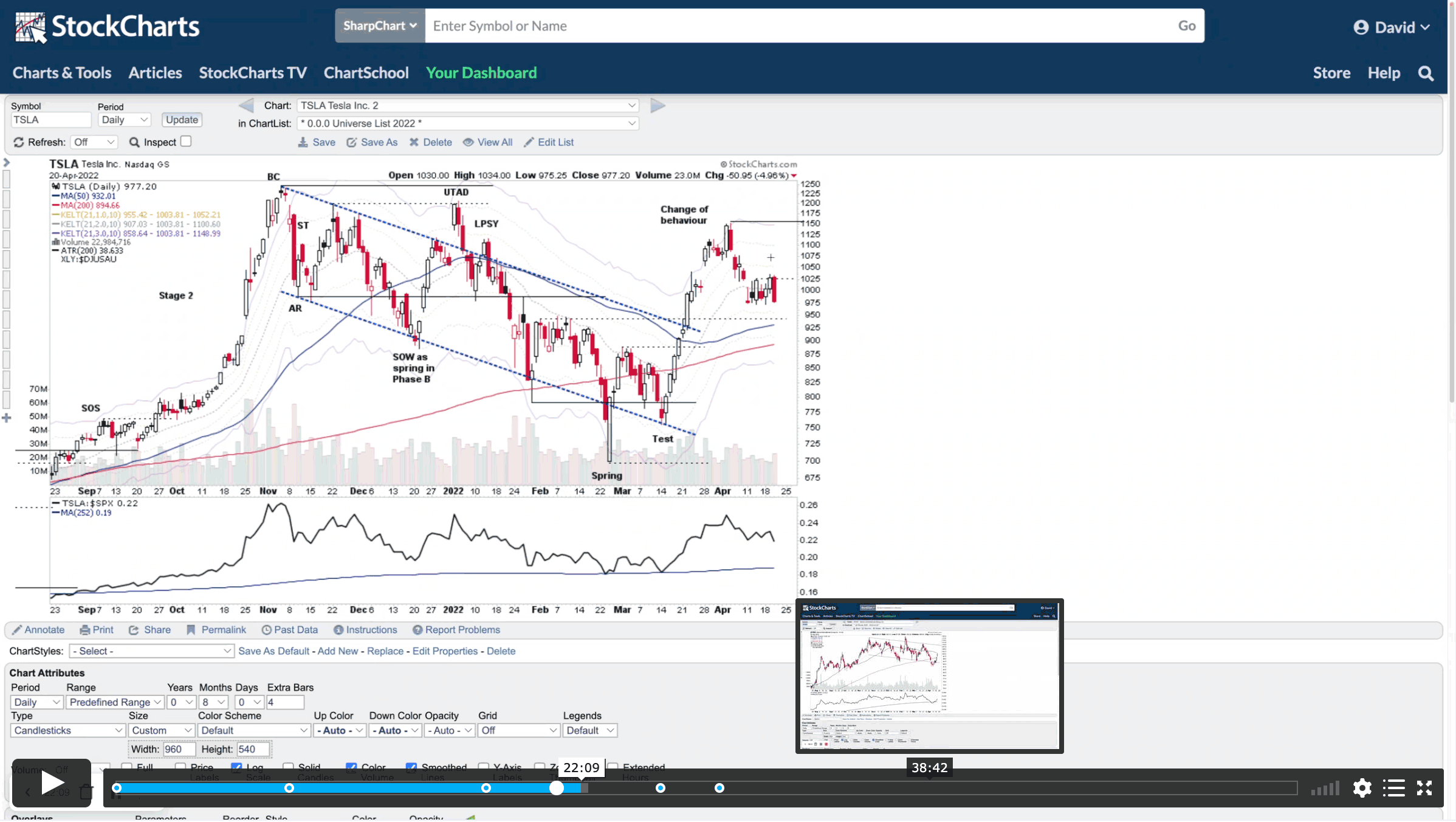
Task: Open Type Candlesticks dropdown
Action: 67,731
